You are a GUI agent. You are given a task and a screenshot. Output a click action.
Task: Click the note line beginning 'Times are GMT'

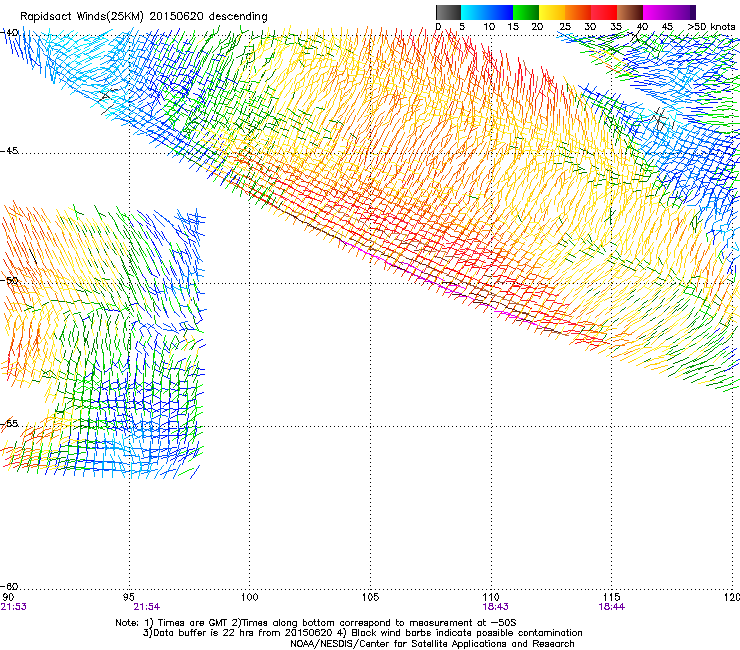(x=316, y=623)
